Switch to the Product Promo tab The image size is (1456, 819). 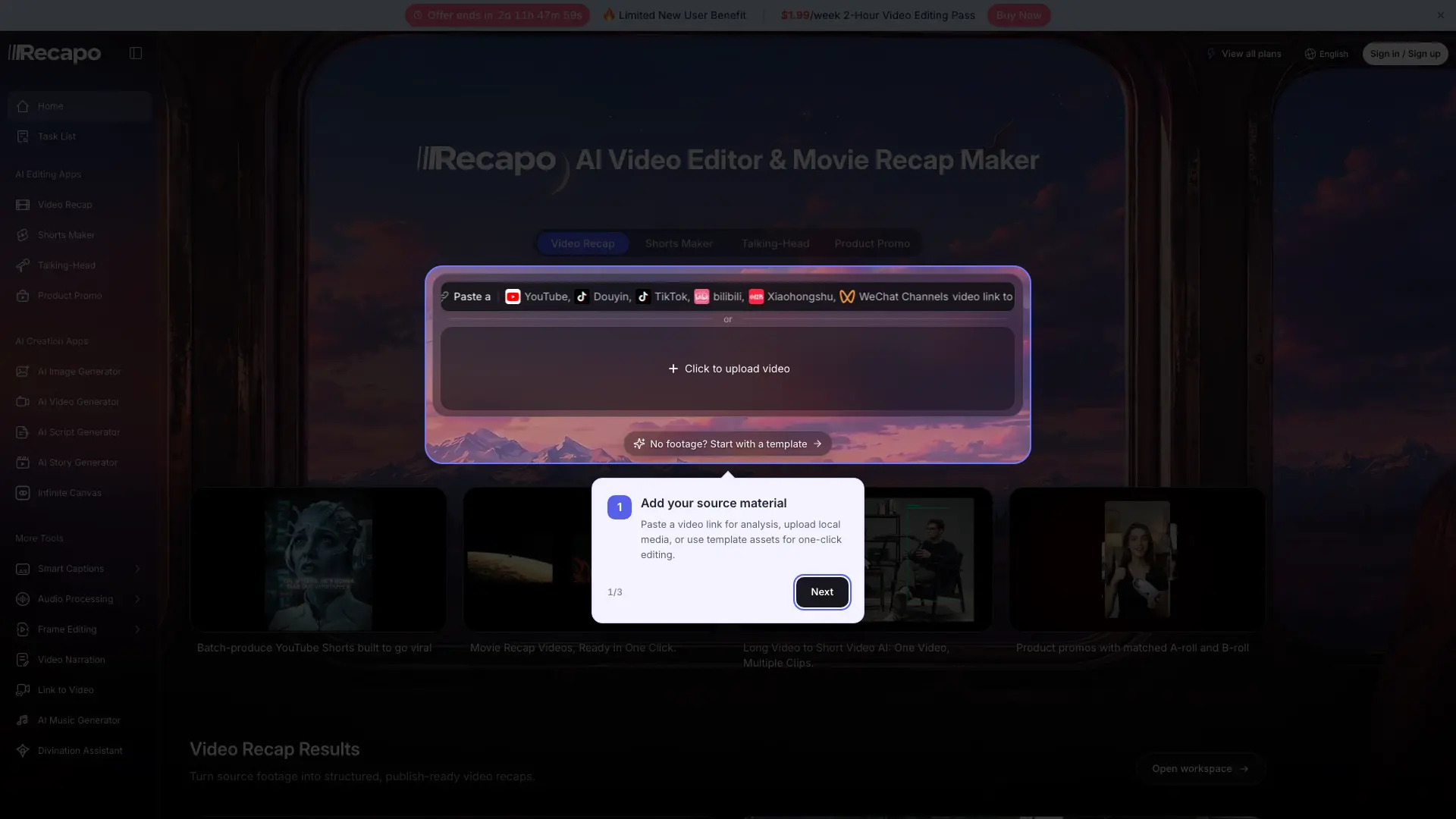pyautogui.click(x=872, y=243)
